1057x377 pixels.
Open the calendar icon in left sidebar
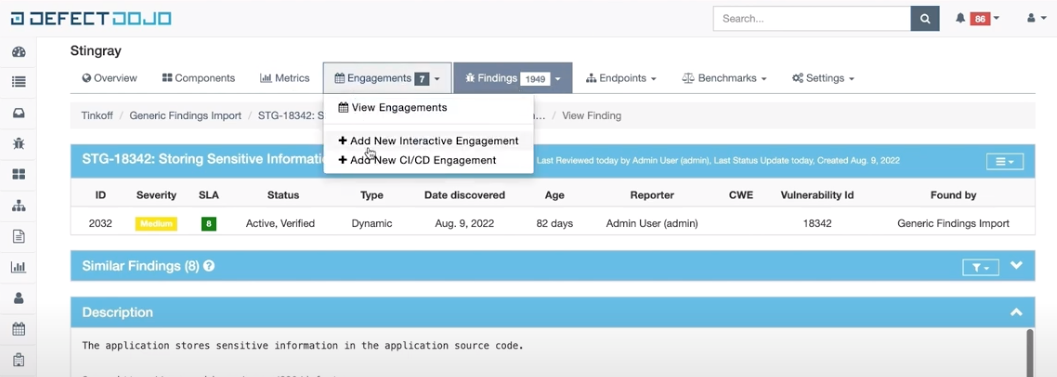tap(19, 329)
